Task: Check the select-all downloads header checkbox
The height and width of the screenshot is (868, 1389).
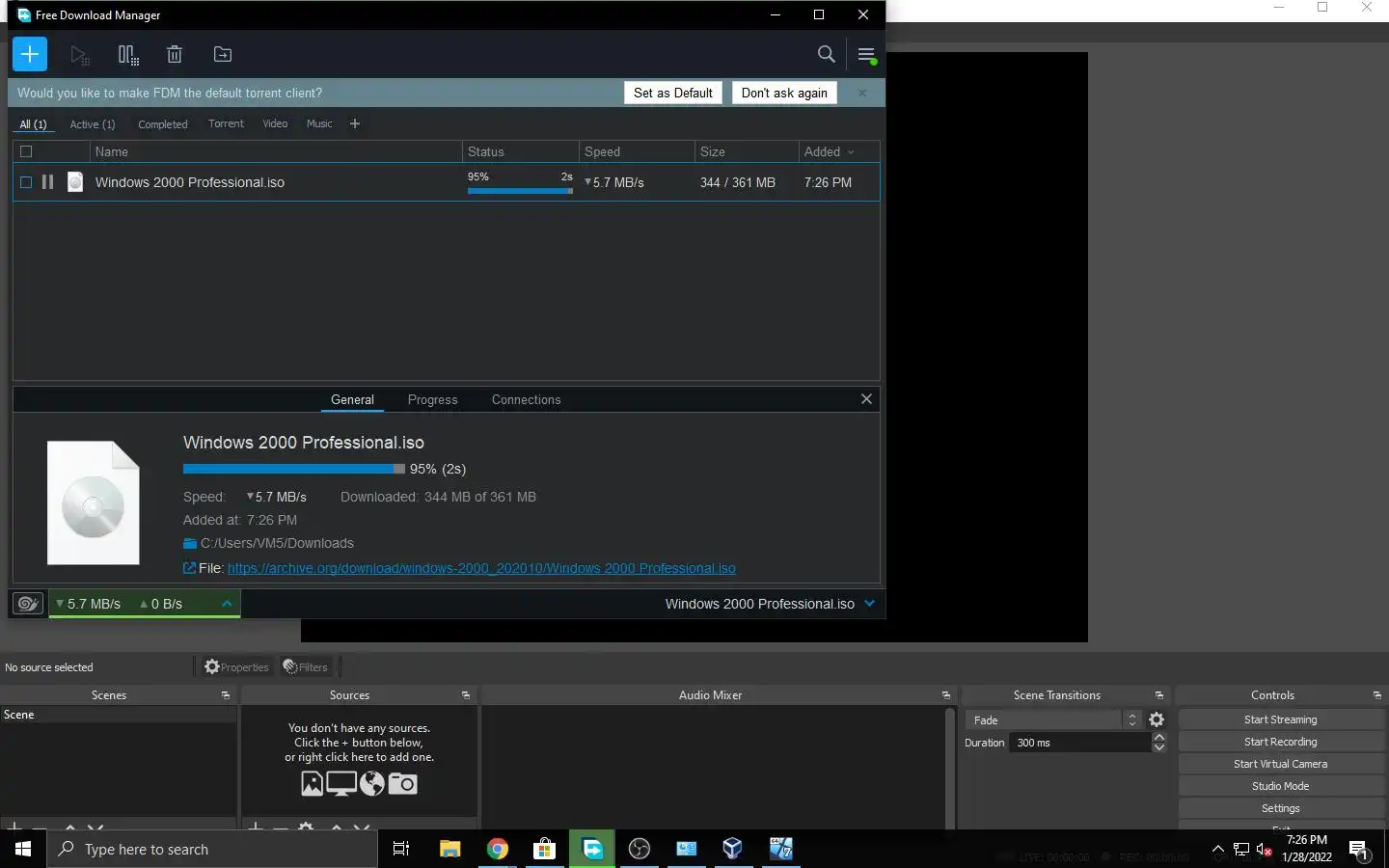Action: pos(26,151)
